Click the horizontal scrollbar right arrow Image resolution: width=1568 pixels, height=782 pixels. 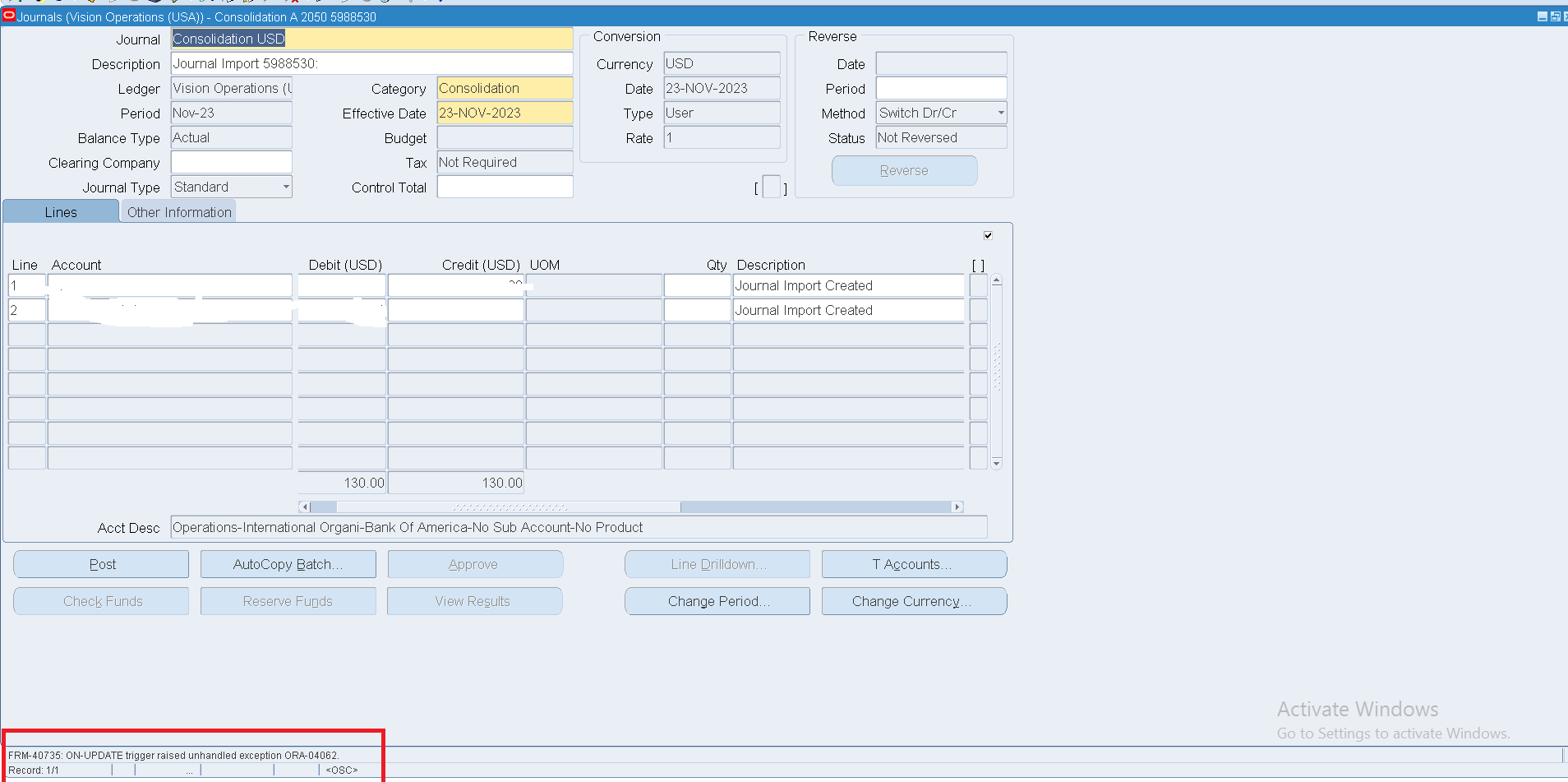(x=957, y=507)
